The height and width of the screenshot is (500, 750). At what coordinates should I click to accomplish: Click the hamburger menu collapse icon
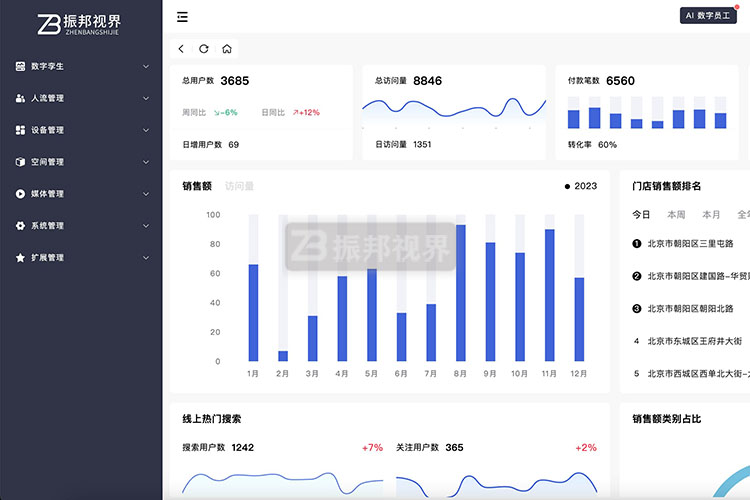tap(181, 17)
